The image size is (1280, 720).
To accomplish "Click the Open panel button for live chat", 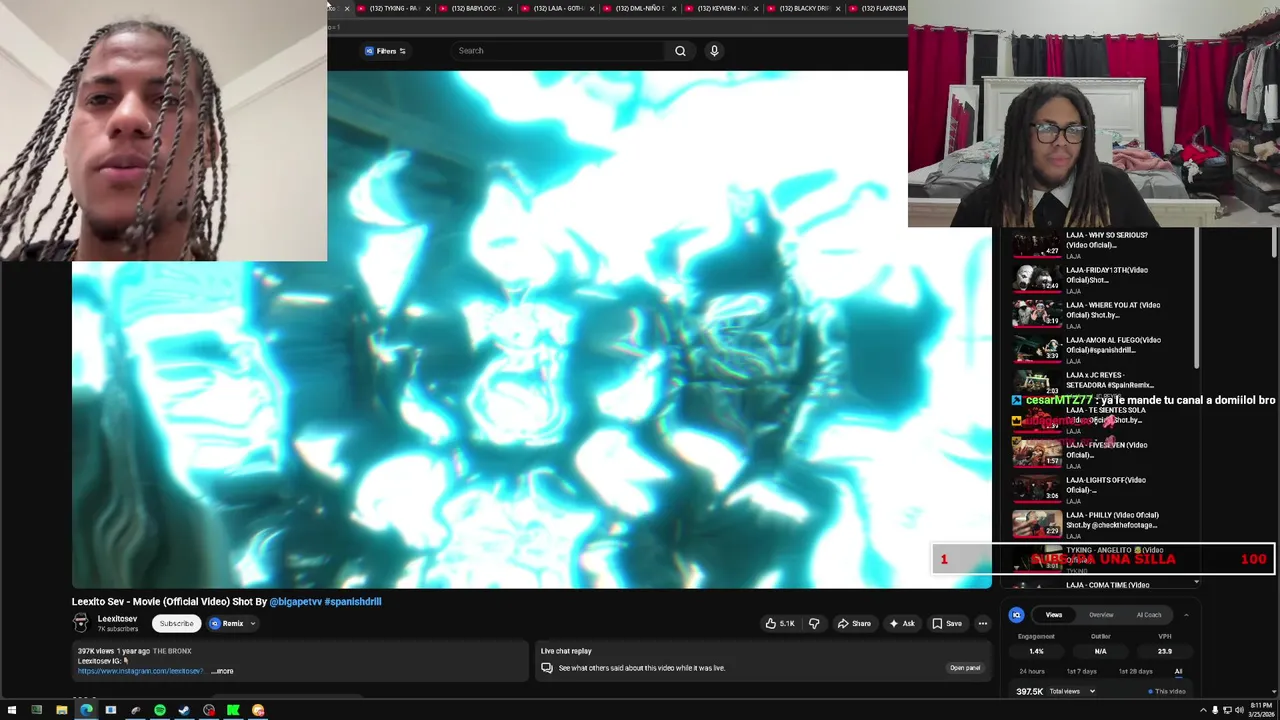I will click(965, 668).
